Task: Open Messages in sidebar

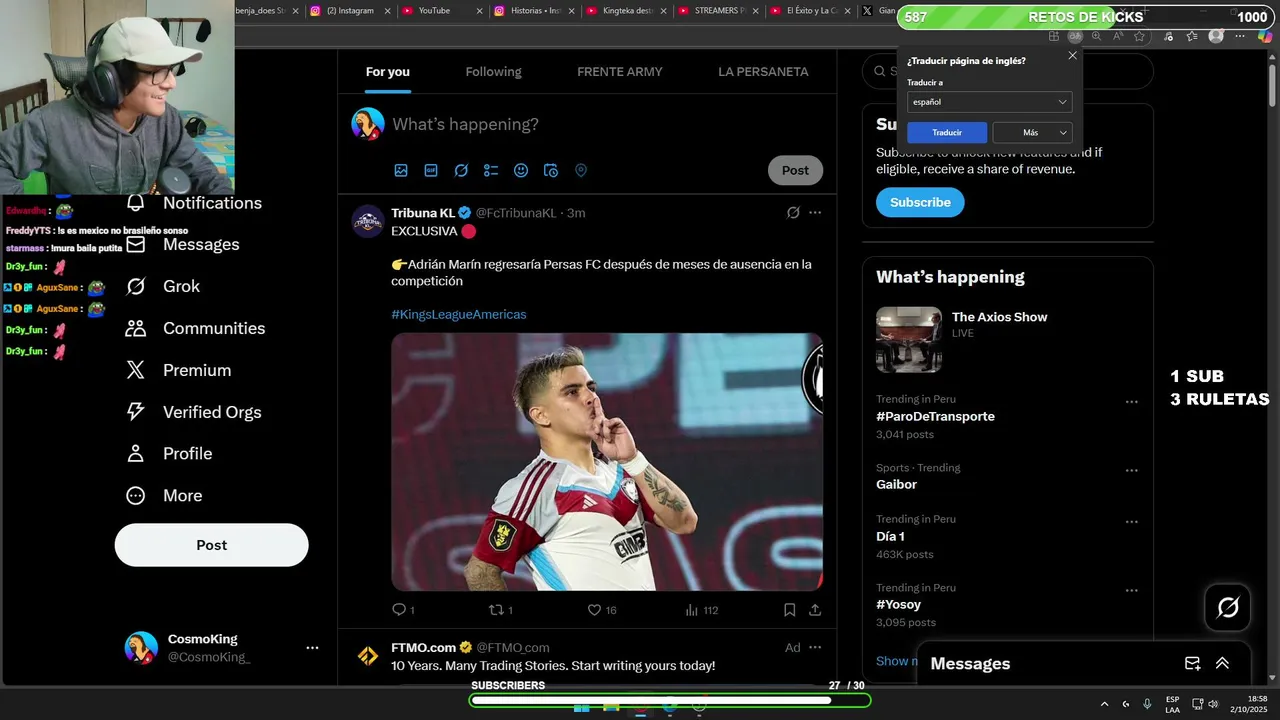Action: [182, 244]
